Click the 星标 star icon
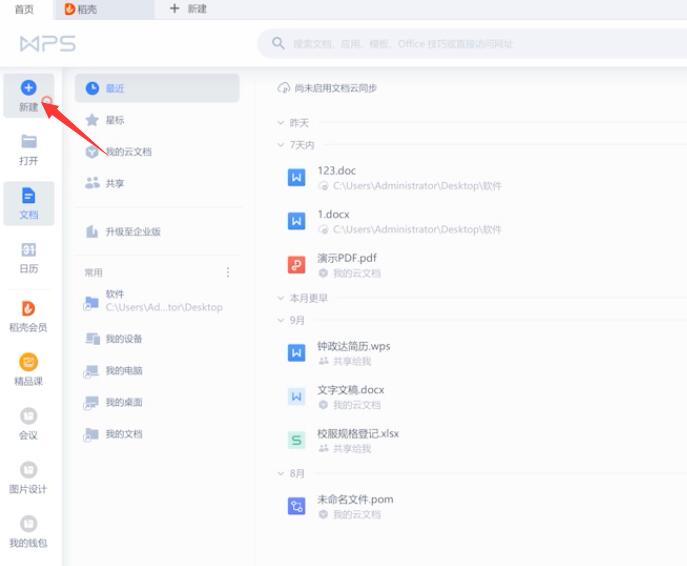Image resolution: width=687 pixels, height=566 pixels. (92, 120)
